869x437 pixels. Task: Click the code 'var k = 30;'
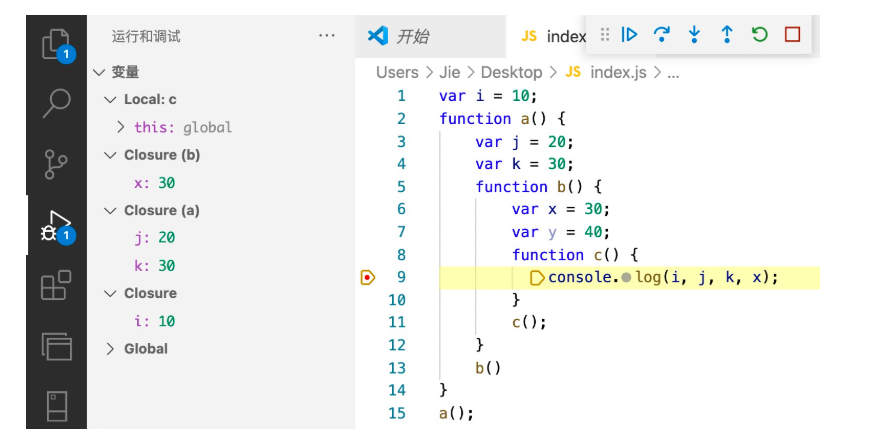tap(524, 164)
